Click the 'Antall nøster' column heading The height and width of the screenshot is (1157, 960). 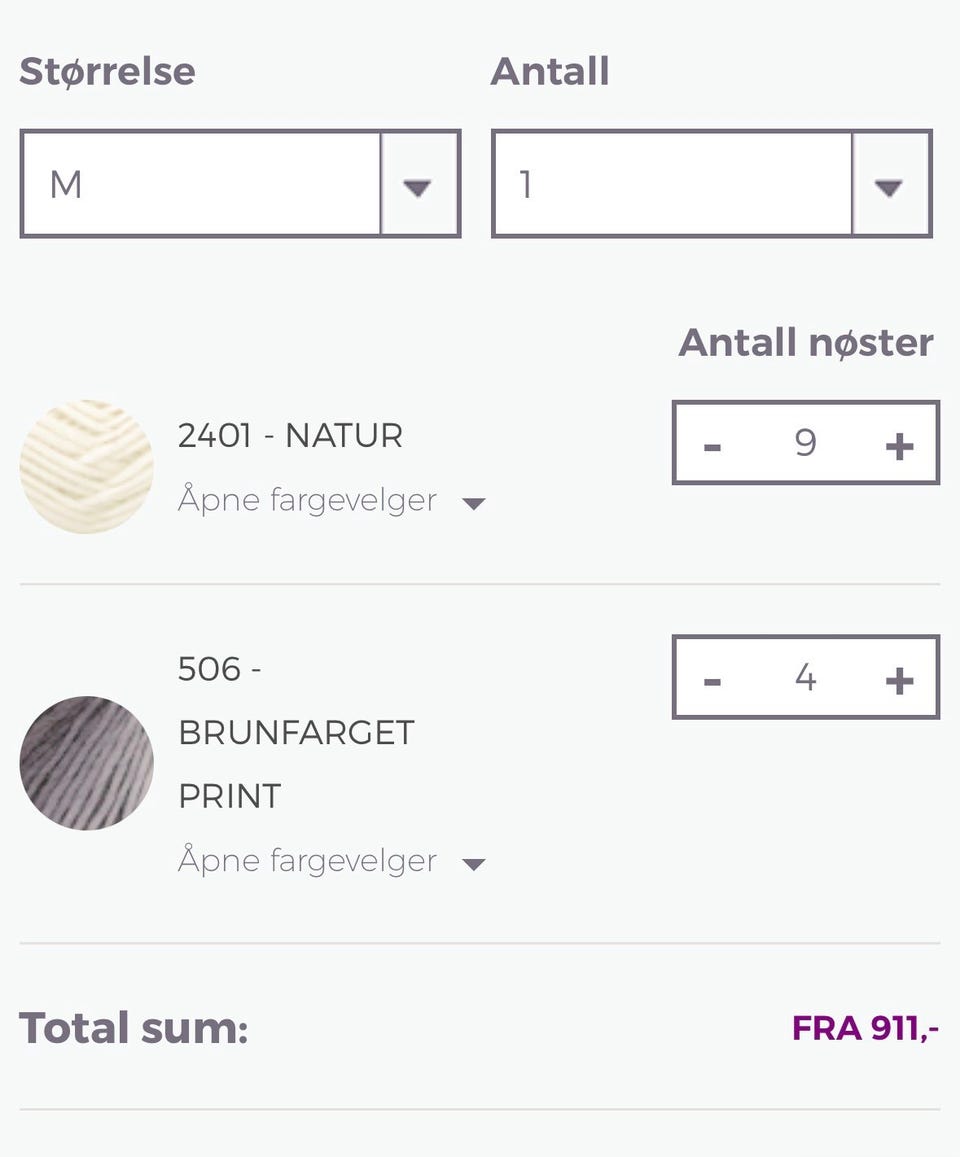[x=806, y=343]
